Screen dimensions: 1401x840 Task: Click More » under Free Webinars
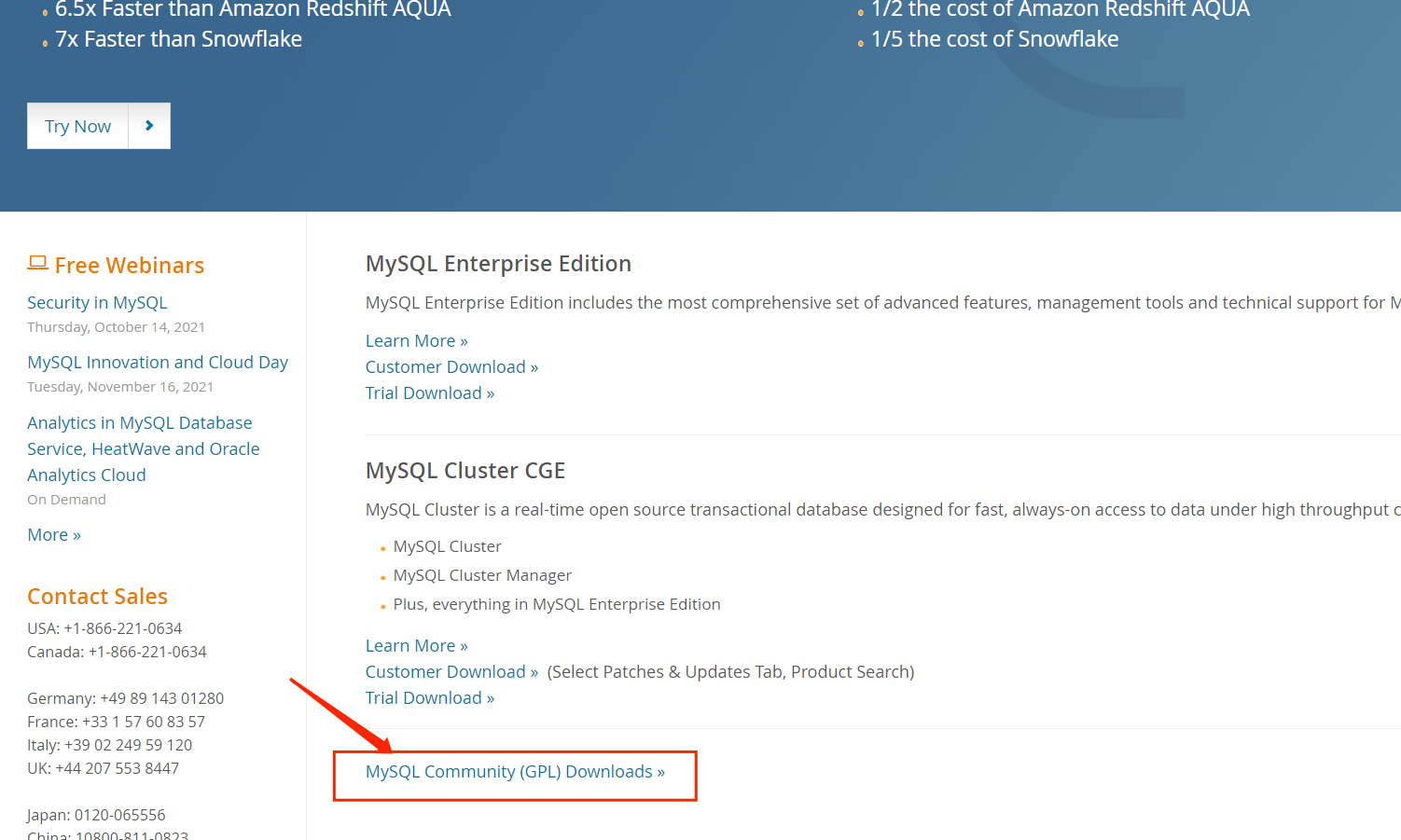click(x=54, y=535)
